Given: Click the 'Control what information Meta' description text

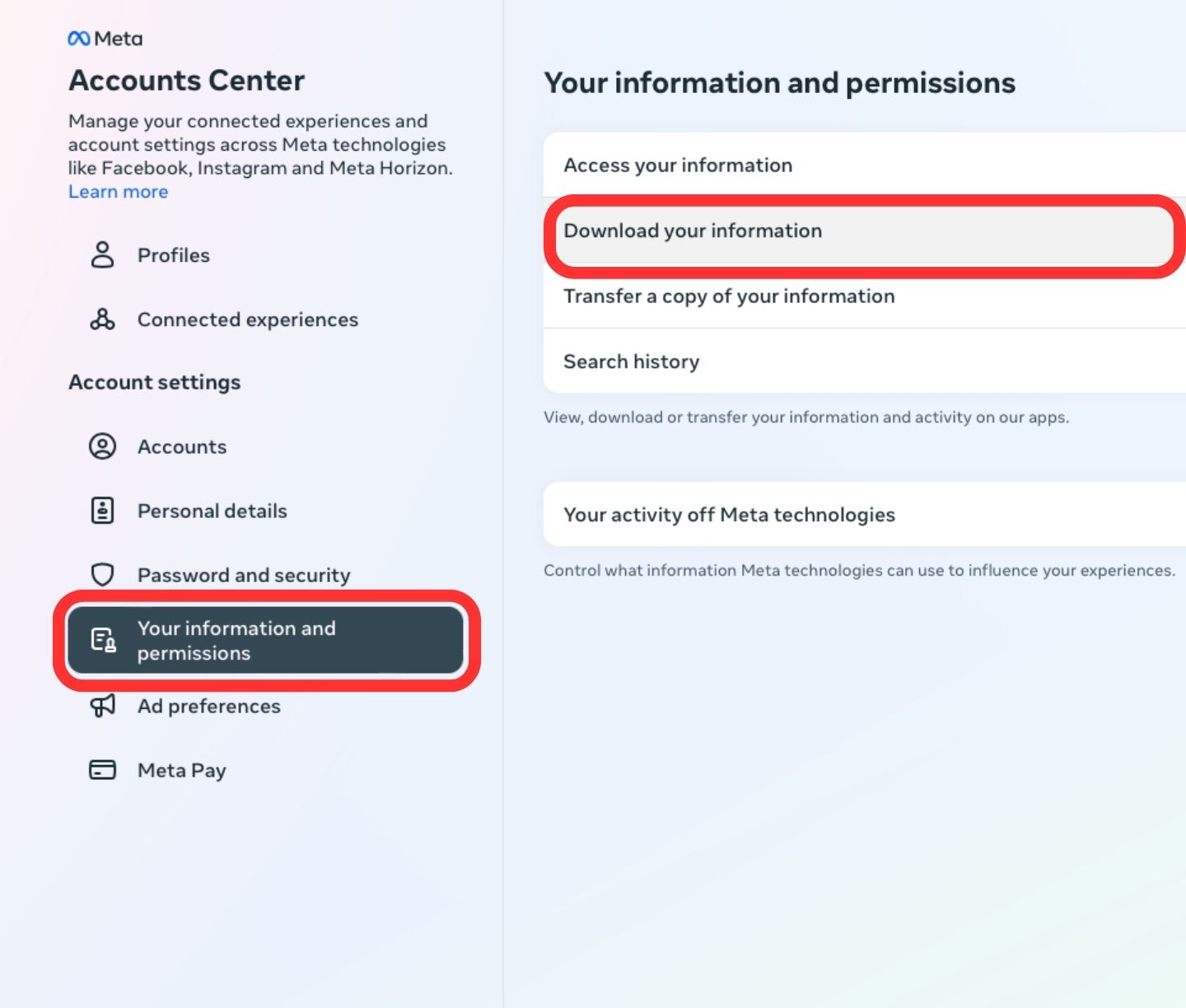Looking at the screenshot, I should pos(859,571).
